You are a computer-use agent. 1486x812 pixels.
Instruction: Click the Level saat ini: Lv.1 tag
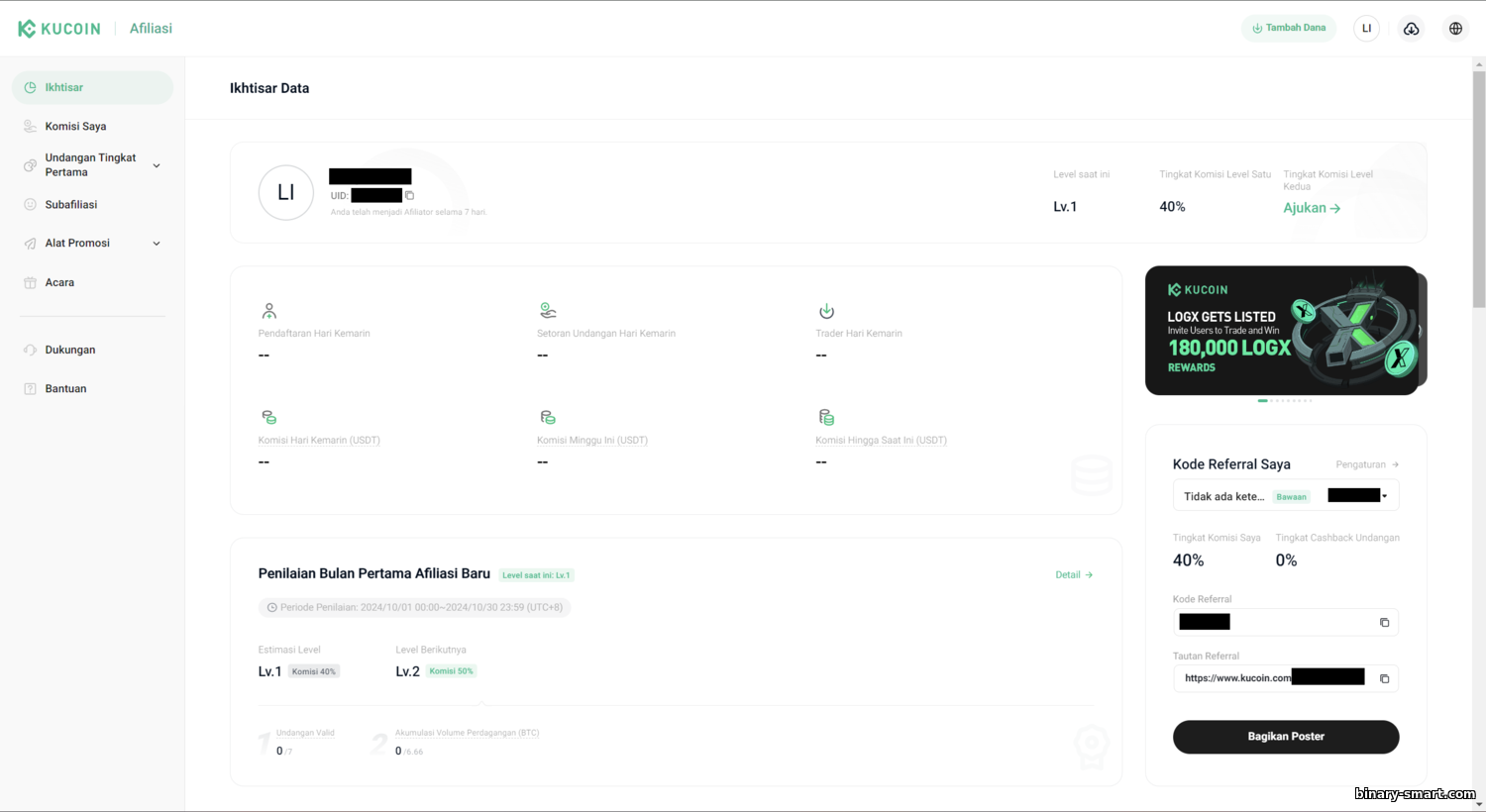point(536,575)
